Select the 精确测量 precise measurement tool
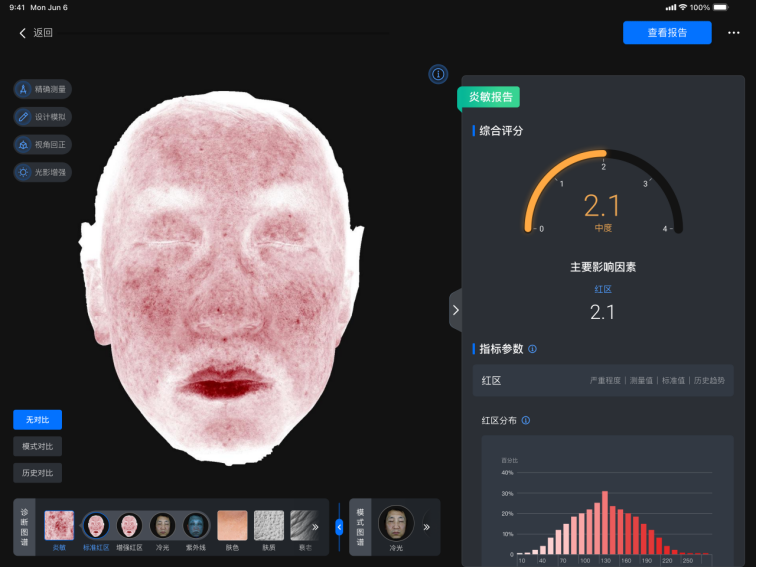757x567 pixels. pos(42,89)
